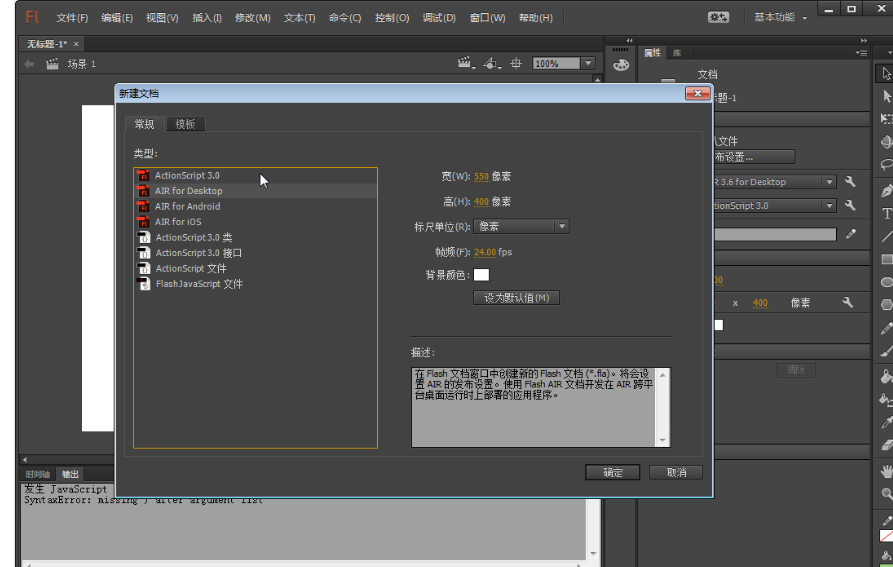Choose FlashJavaScript 文件 type
The height and width of the screenshot is (567, 893).
tap(255, 284)
